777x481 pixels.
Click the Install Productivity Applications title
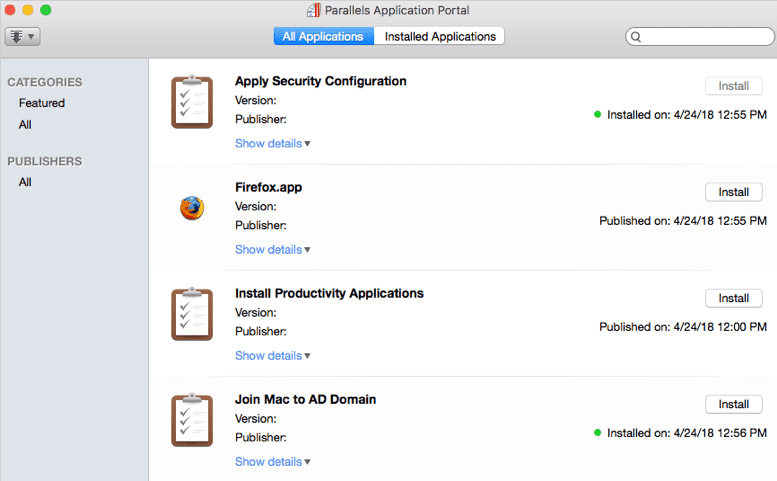(x=329, y=293)
